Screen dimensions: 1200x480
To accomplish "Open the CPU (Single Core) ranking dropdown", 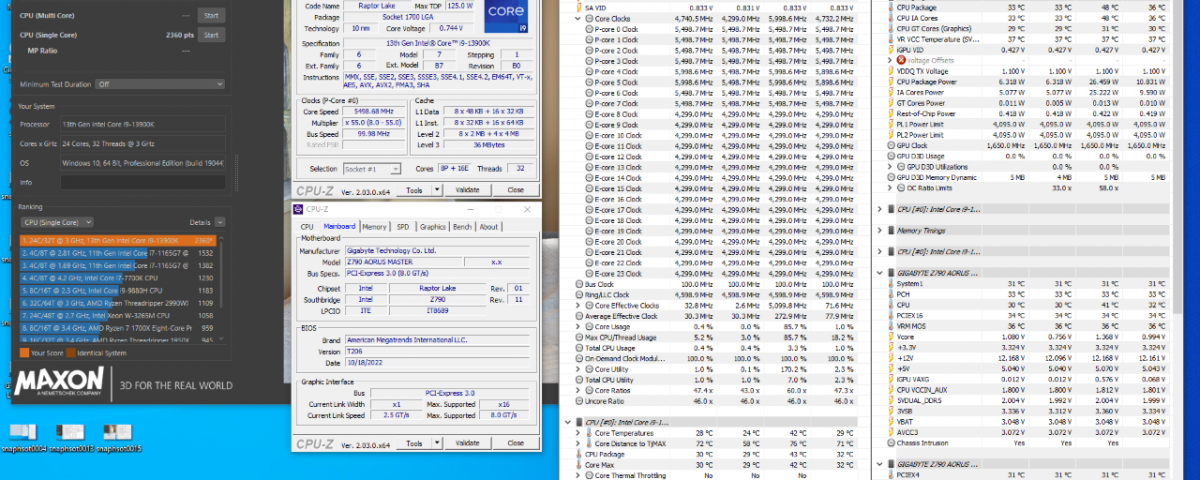I will 57,222.
